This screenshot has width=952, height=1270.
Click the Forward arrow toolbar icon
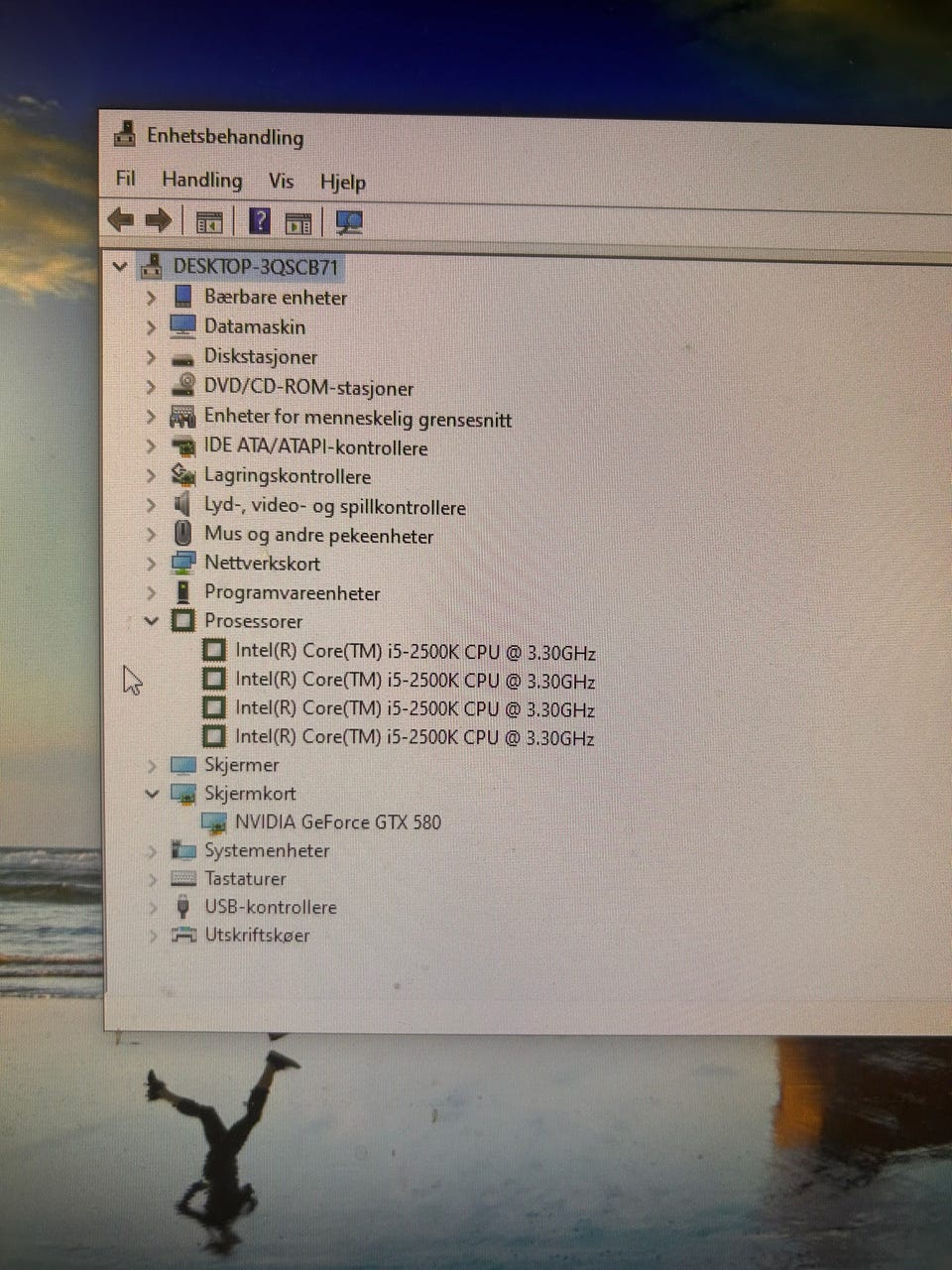click(159, 220)
